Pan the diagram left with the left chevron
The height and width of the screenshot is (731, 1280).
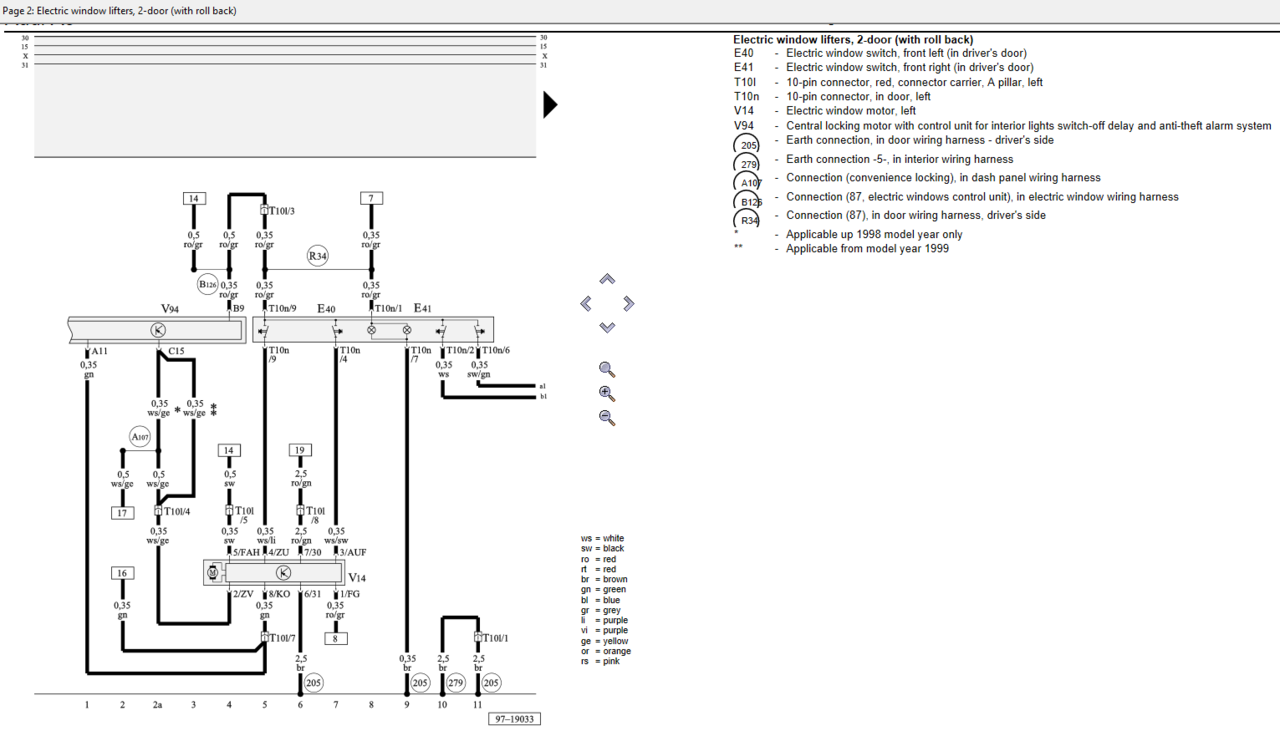(x=586, y=303)
